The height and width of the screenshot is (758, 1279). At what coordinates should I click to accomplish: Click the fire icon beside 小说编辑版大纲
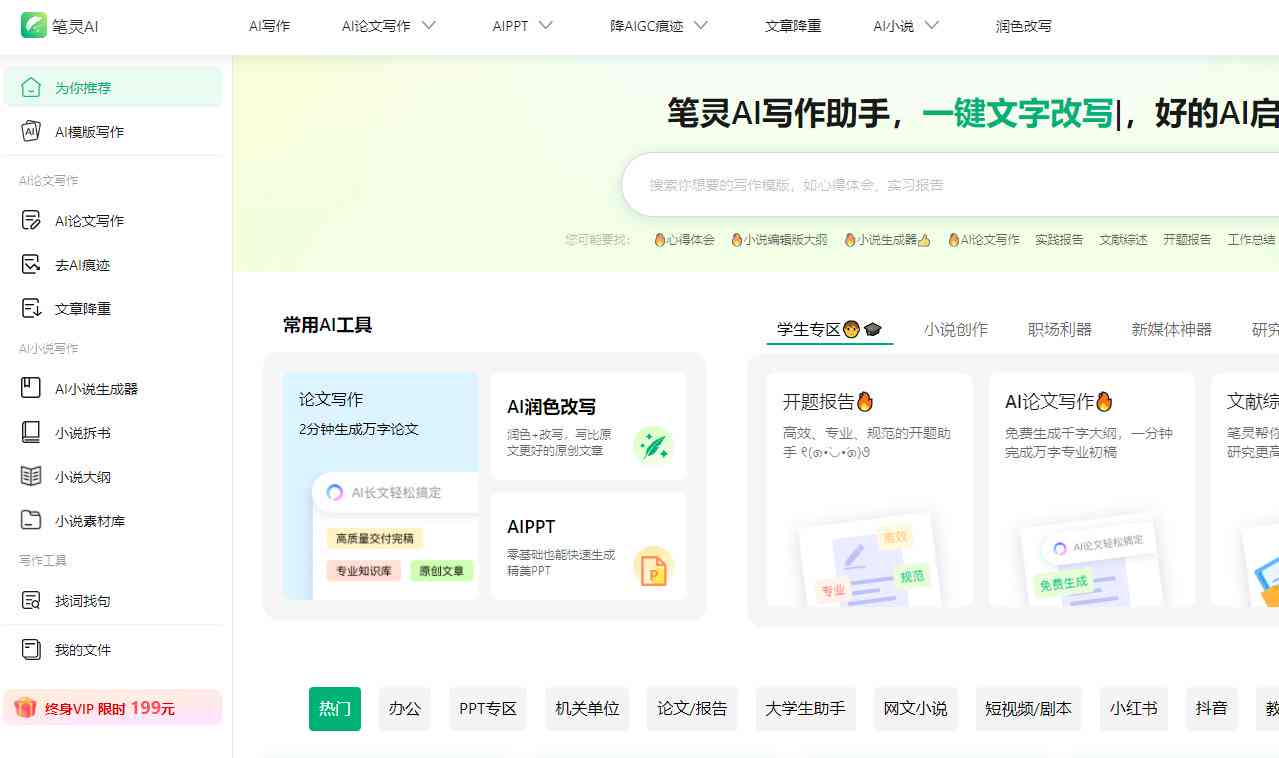point(736,240)
